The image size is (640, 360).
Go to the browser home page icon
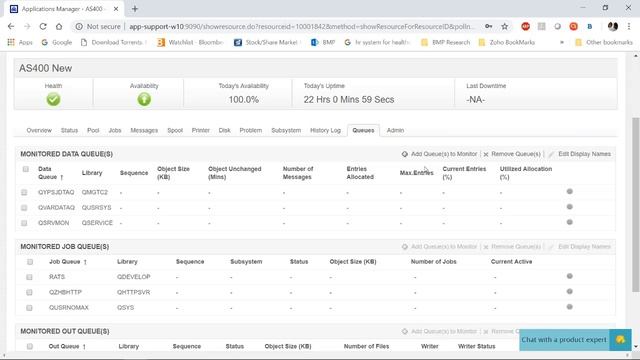pyautogui.click(x=59, y=27)
